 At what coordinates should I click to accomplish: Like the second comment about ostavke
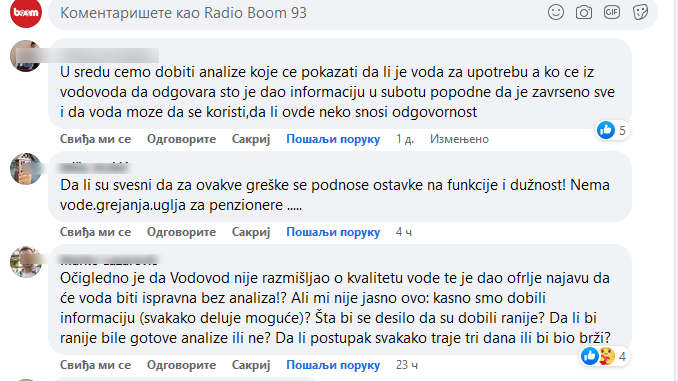coord(95,232)
